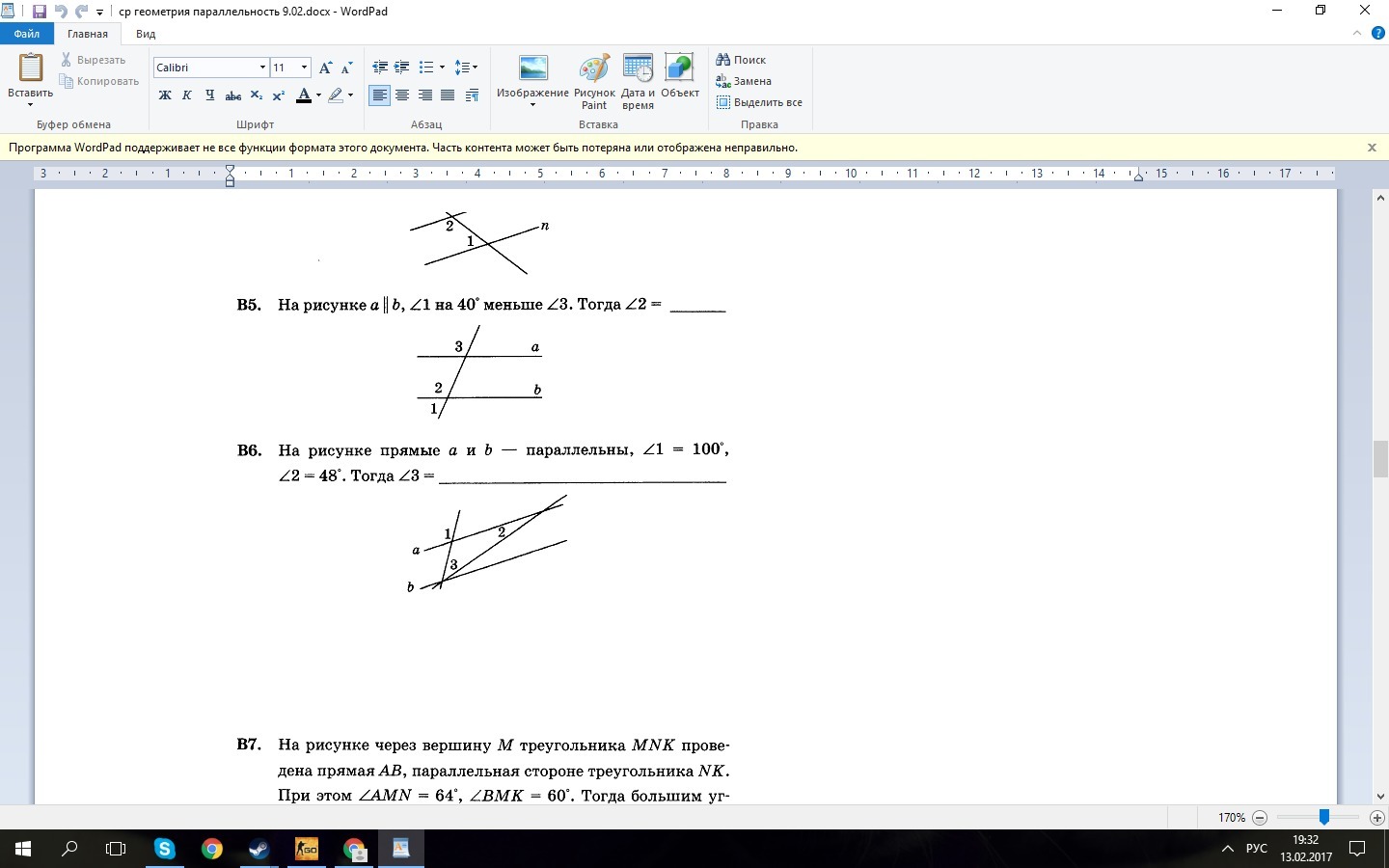Toggle strikethrough formatting

click(232, 95)
